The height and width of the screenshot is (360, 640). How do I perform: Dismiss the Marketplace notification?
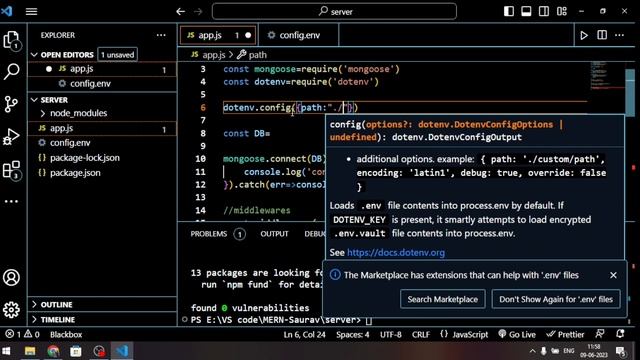613,275
